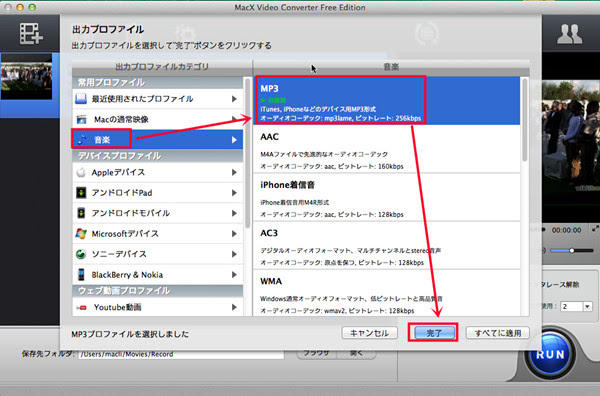This screenshot has width=600, height=396.
Task: Click the ブラウザ browse folder button
Action: coord(316,354)
